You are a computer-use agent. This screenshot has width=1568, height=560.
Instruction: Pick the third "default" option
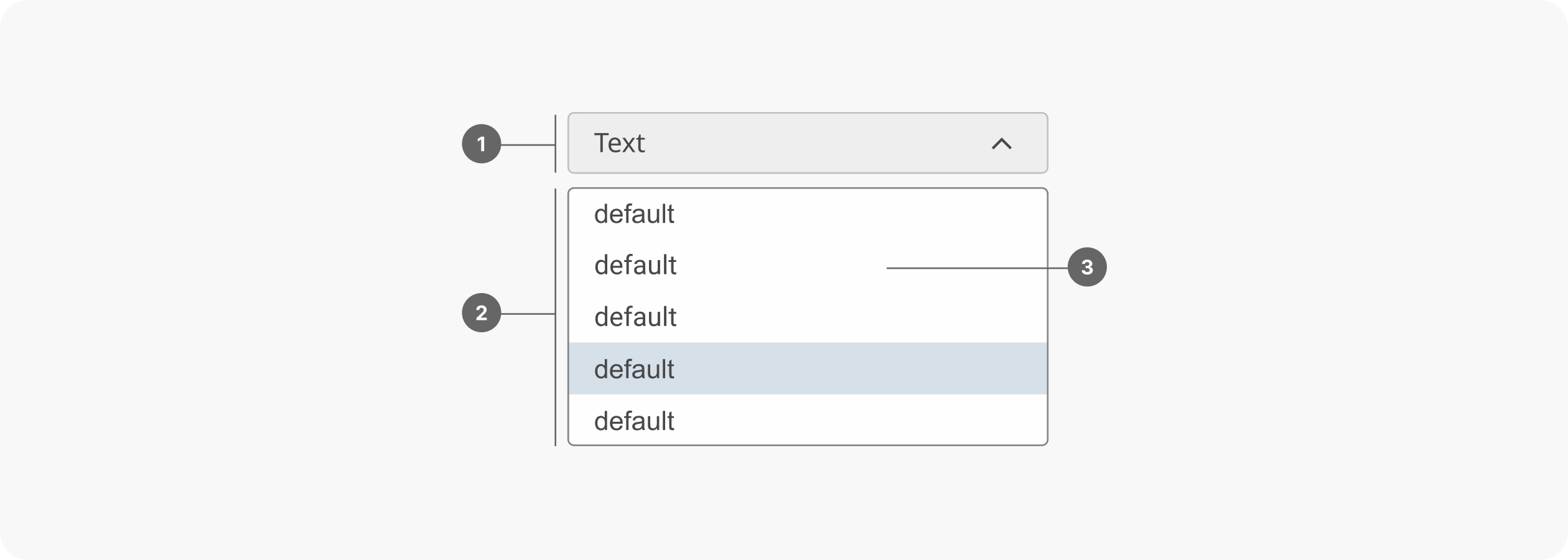[x=807, y=317]
